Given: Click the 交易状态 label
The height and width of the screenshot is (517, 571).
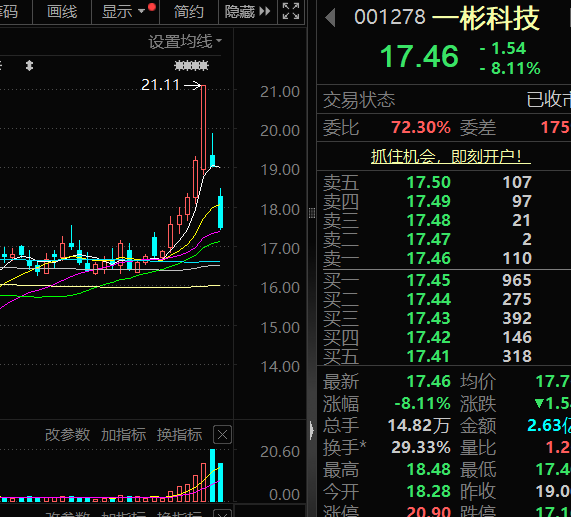Looking at the screenshot, I should tap(359, 100).
